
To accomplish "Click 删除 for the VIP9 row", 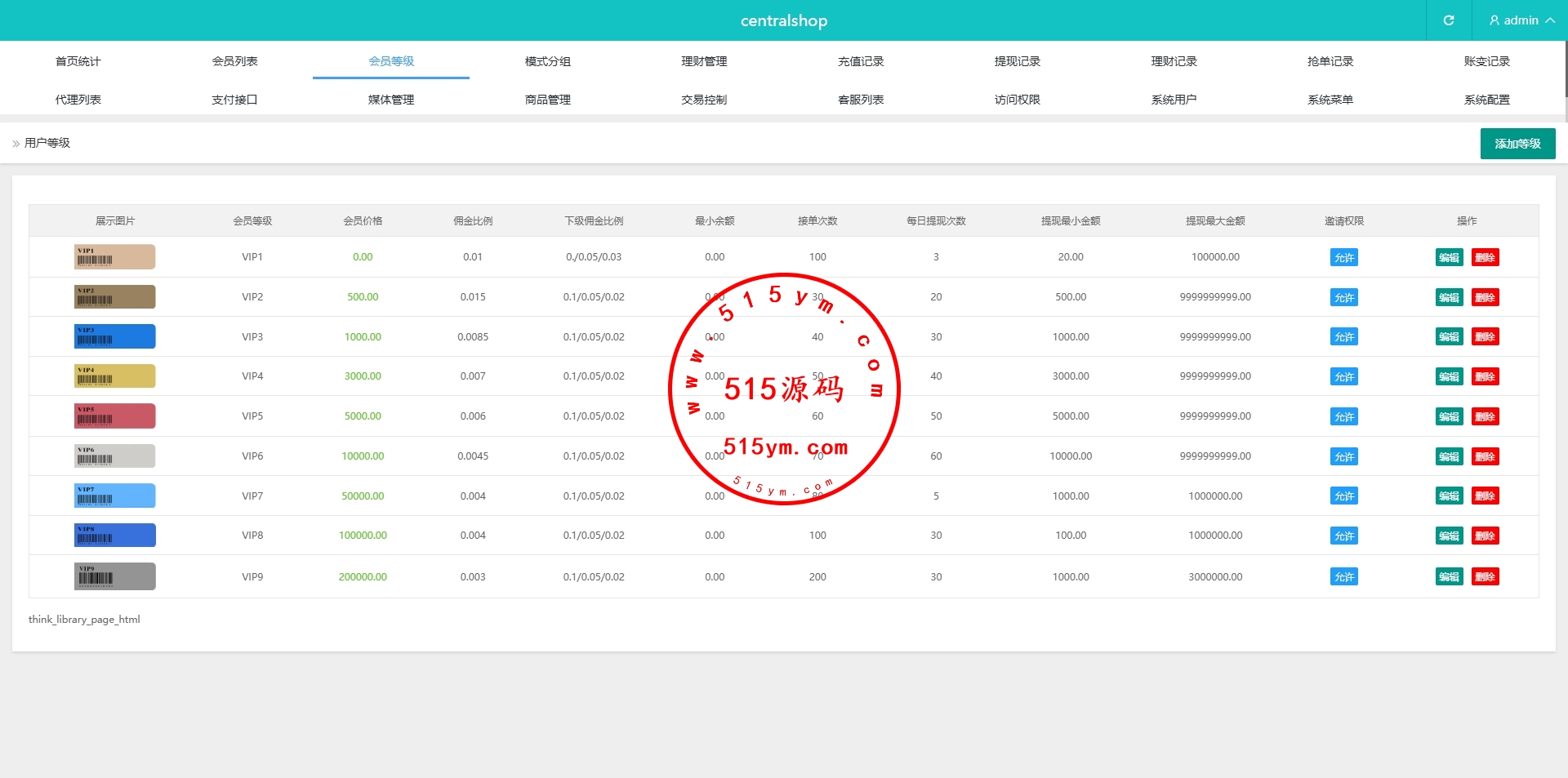I will click(1485, 577).
